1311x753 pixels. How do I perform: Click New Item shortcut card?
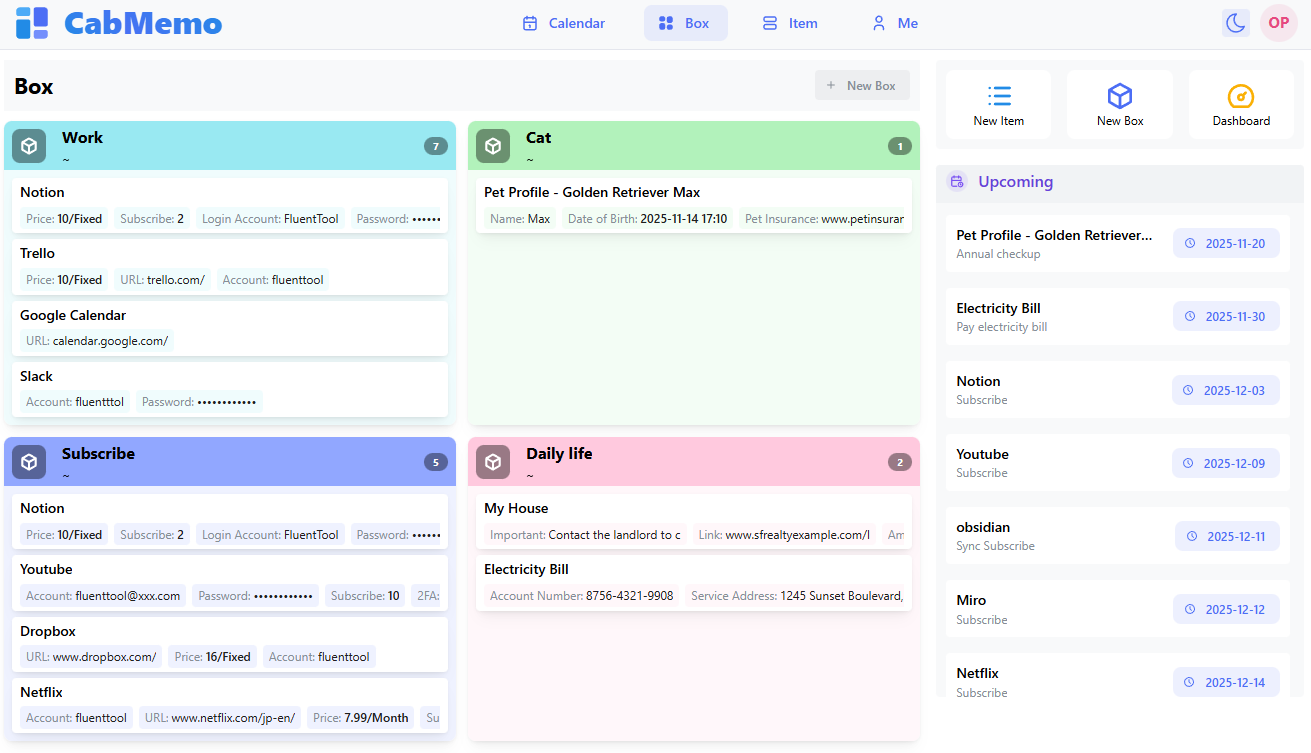(x=998, y=104)
